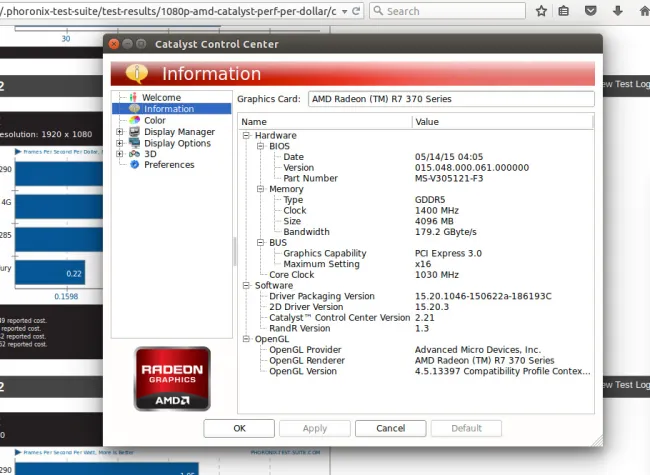Click the Preferences icon in tree
Screen dimensions: 650x475
point(134,165)
